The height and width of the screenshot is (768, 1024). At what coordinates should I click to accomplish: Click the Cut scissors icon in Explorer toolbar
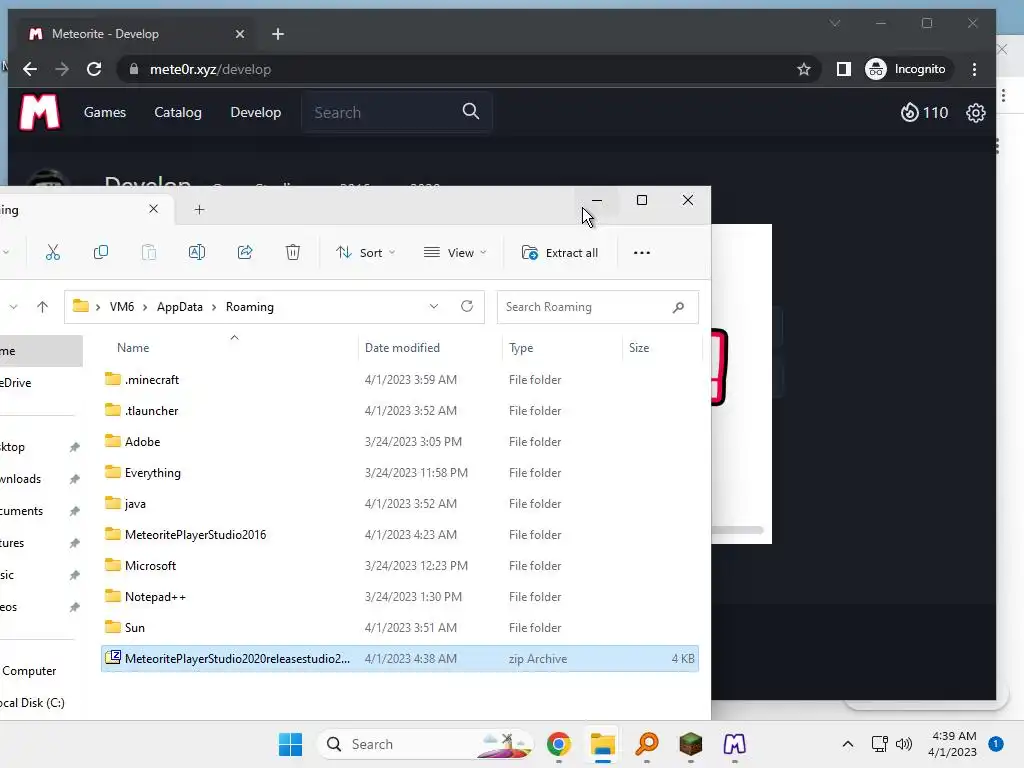click(53, 253)
